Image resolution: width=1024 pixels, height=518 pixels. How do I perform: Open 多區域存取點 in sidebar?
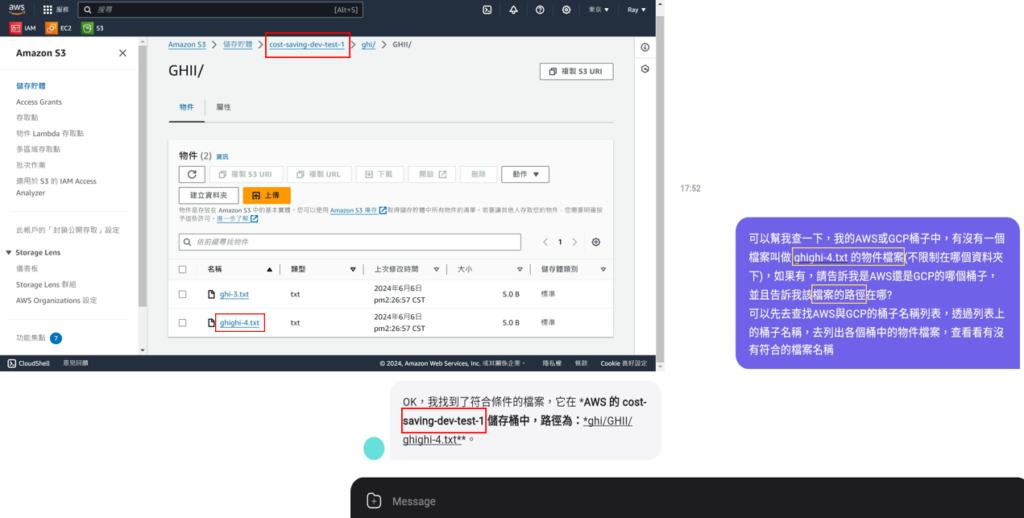[39, 149]
